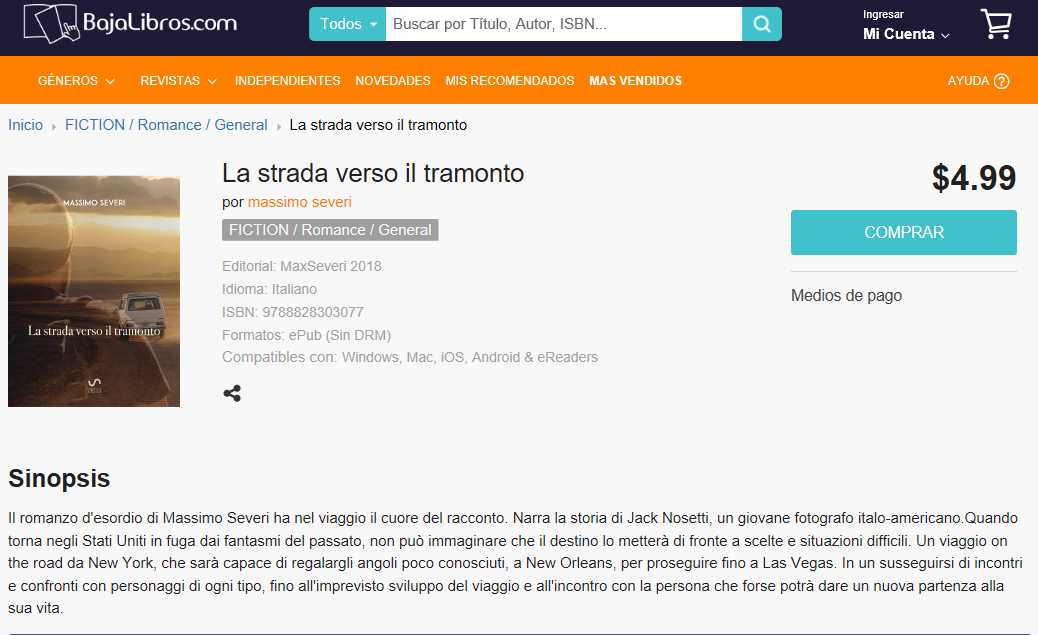Open the Mi Cuenta account dropdown
Screen dimensions: 1038x635
point(906,34)
